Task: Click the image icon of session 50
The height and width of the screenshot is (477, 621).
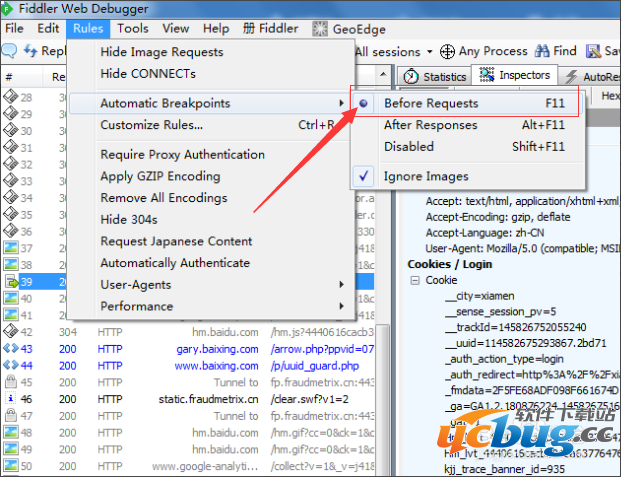Action: (x=11, y=466)
